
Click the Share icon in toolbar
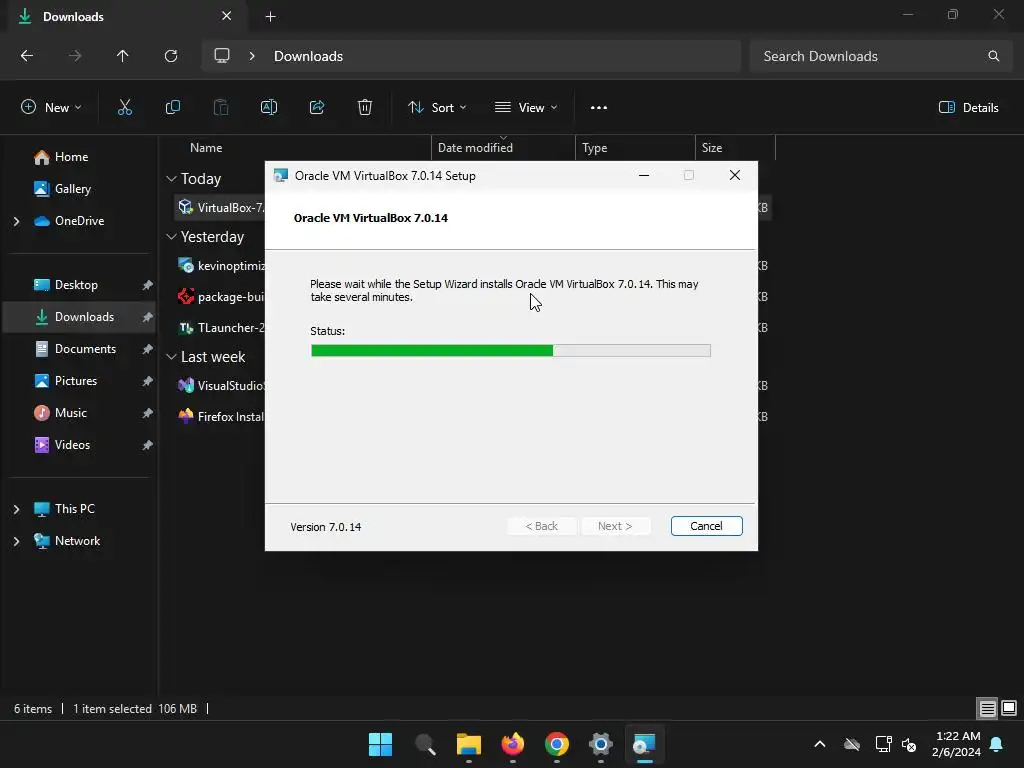tap(317, 108)
